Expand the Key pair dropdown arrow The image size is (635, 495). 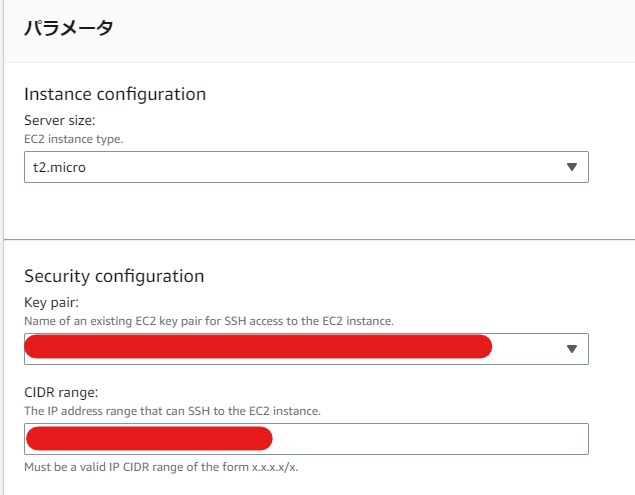click(571, 349)
